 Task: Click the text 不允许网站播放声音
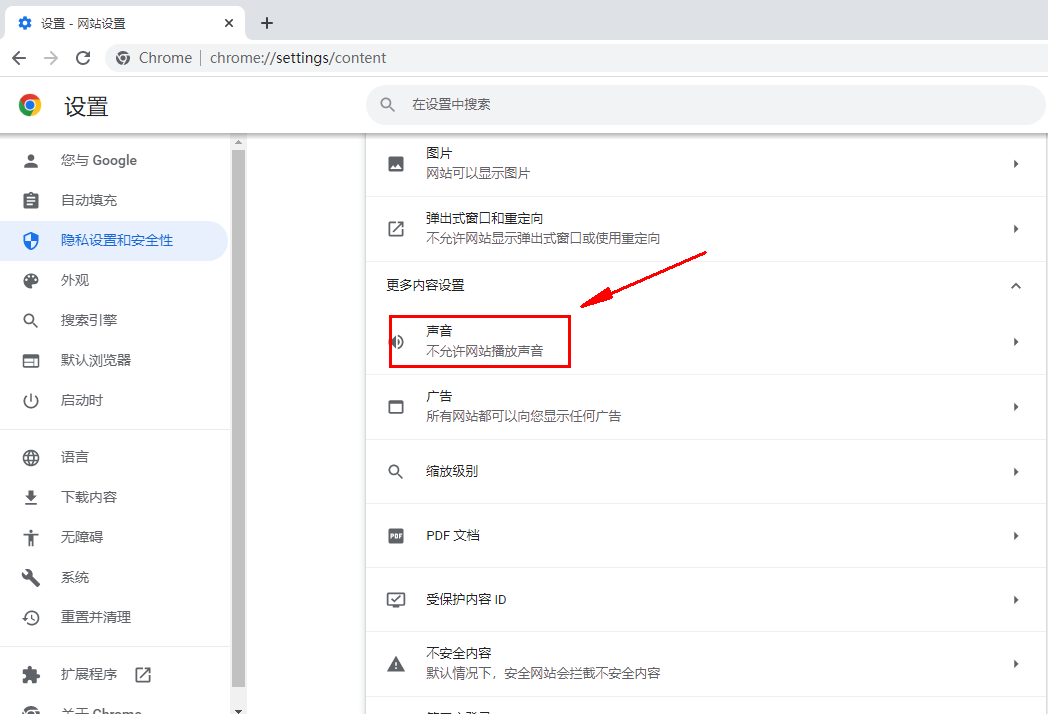coord(485,351)
